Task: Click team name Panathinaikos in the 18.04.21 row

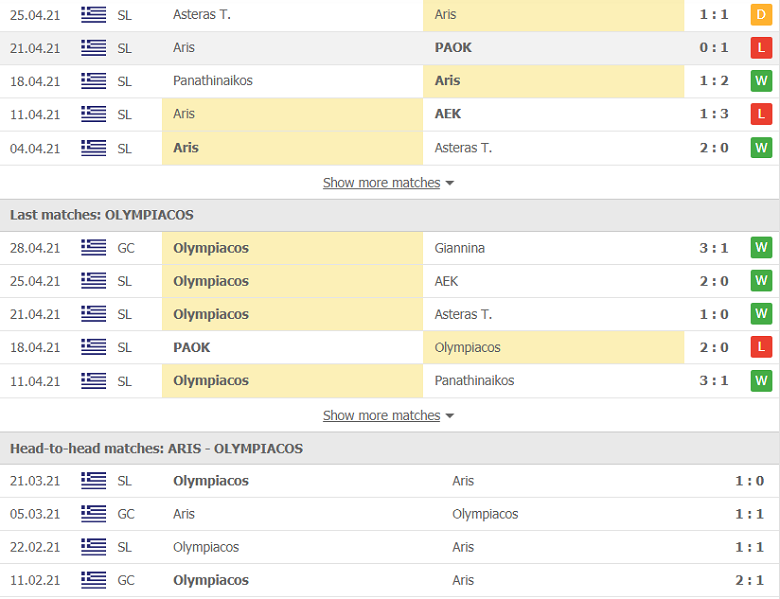Action: (213, 81)
